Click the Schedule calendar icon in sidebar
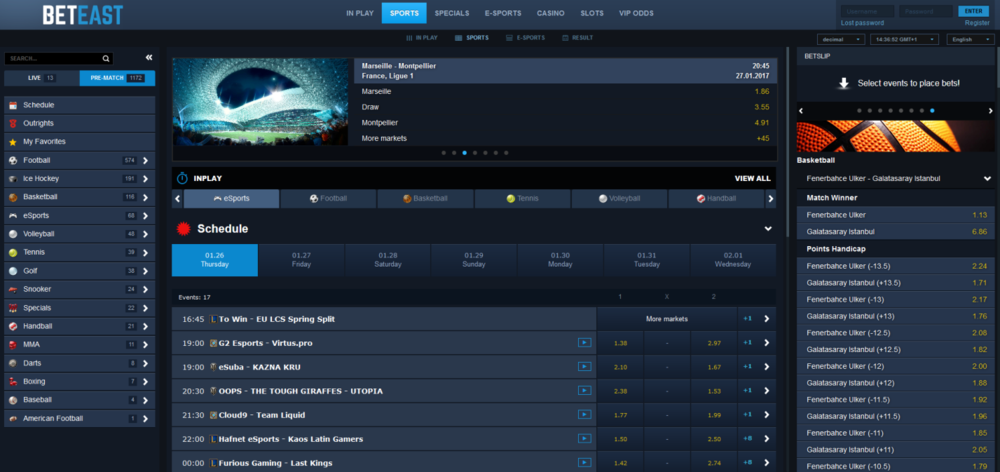This screenshot has height=472, width=1000. (x=13, y=105)
